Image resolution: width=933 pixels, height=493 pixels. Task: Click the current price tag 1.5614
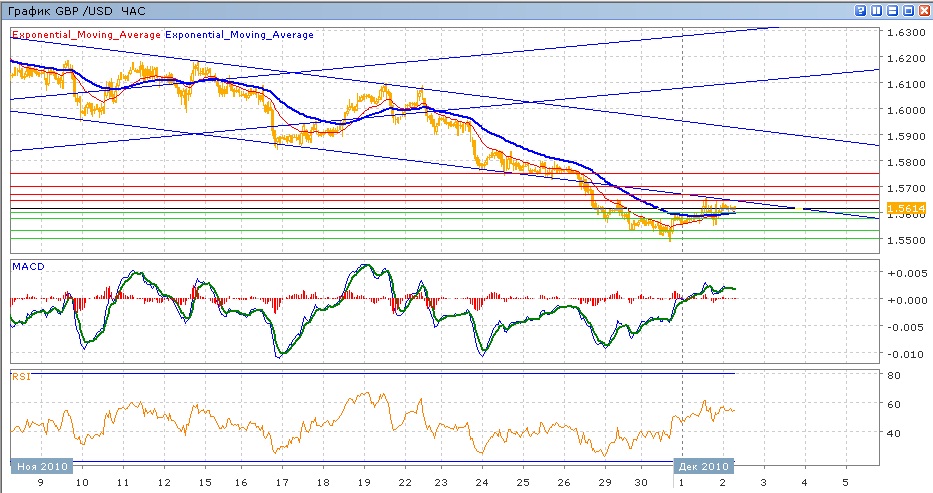(906, 208)
